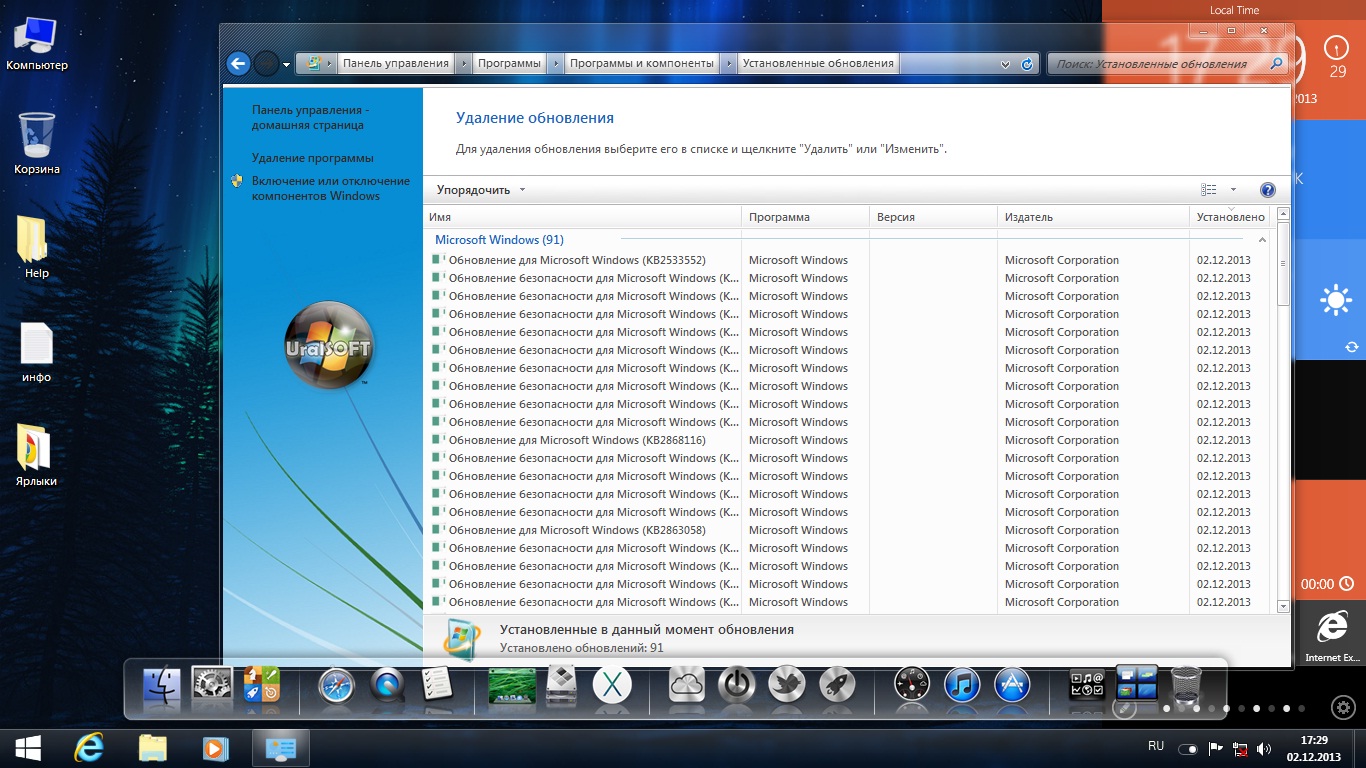Sort by the 'Издатель' column header
This screenshot has height=768, width=1366.
point(1094,217)
